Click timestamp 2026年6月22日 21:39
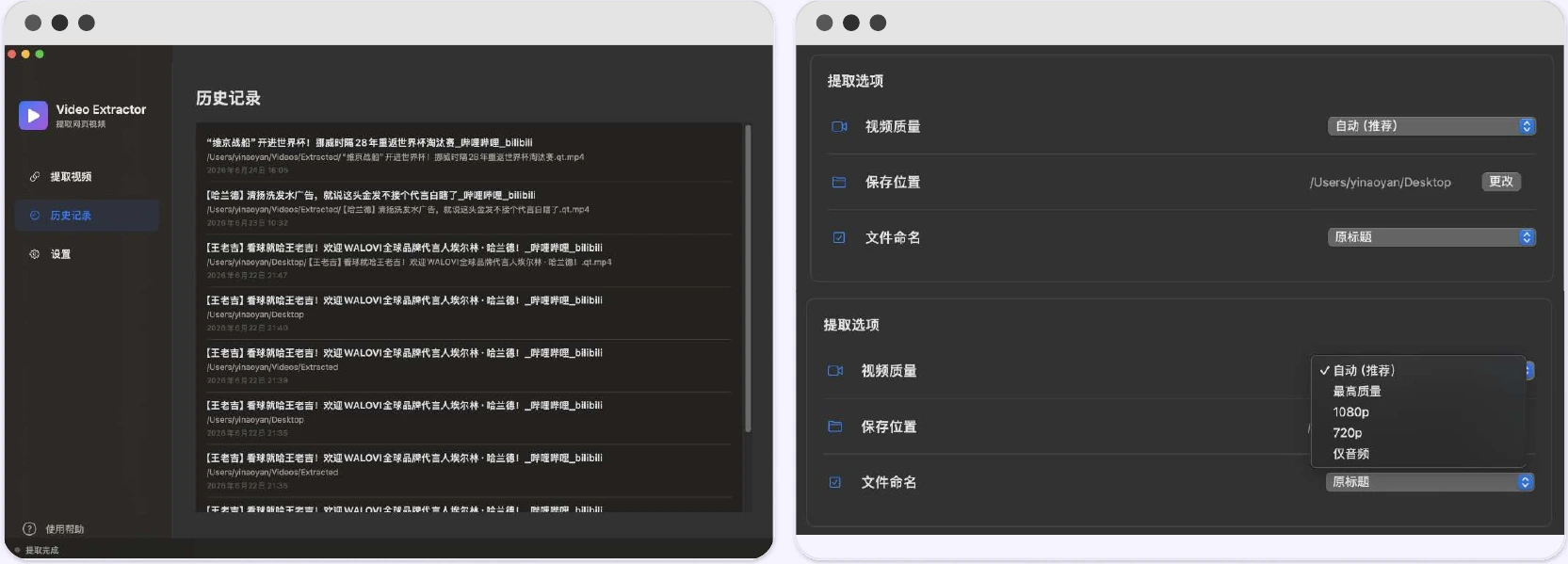 click(248, 381)
